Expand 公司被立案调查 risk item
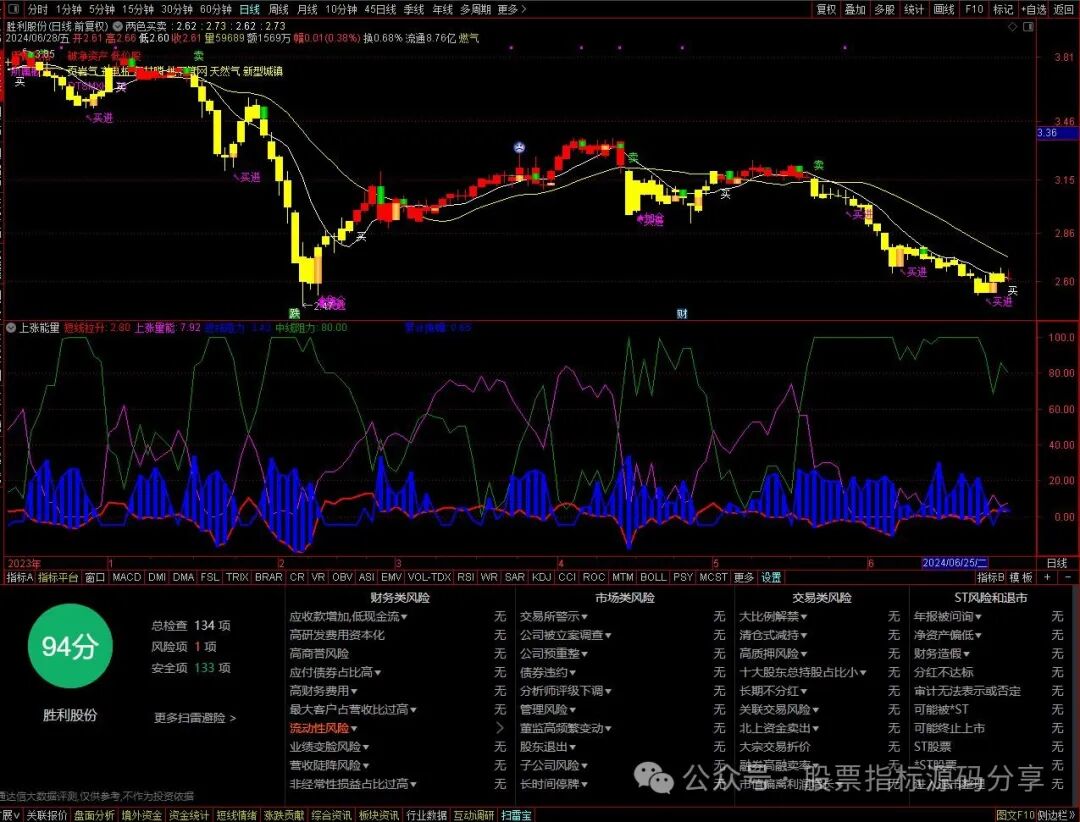The height and width of the screenshot is (822, 1080). 565,635
